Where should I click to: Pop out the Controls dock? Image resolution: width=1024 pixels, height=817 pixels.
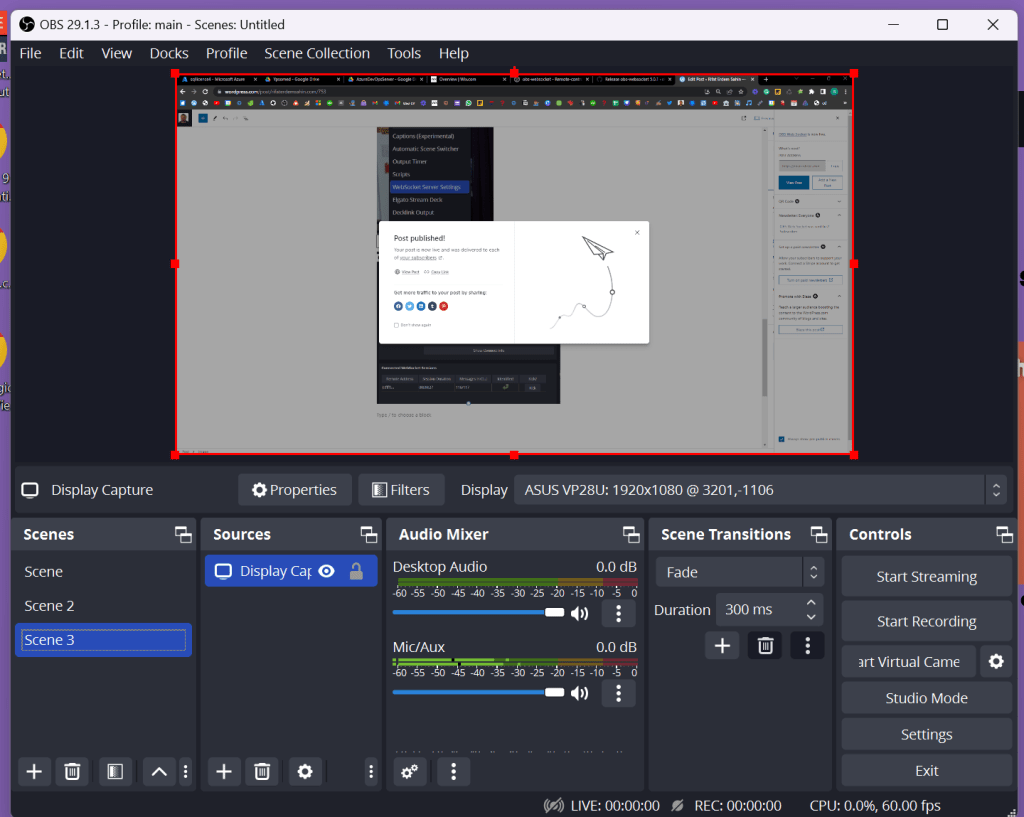[x=1004, y=535]
